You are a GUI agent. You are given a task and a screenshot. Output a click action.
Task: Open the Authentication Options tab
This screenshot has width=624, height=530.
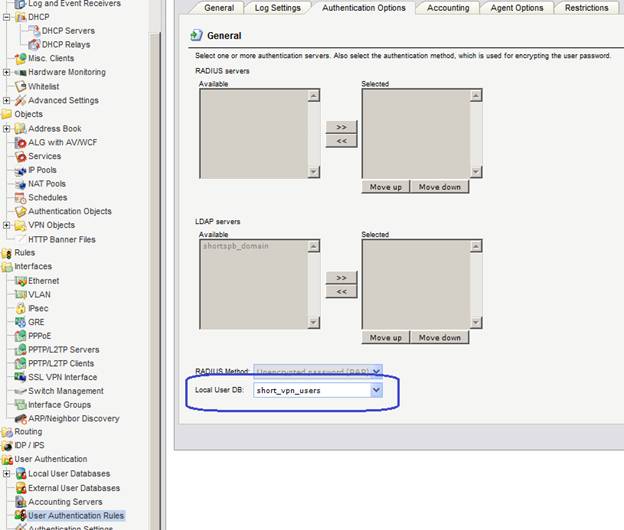pyautogui.click(x=364, y=8)
